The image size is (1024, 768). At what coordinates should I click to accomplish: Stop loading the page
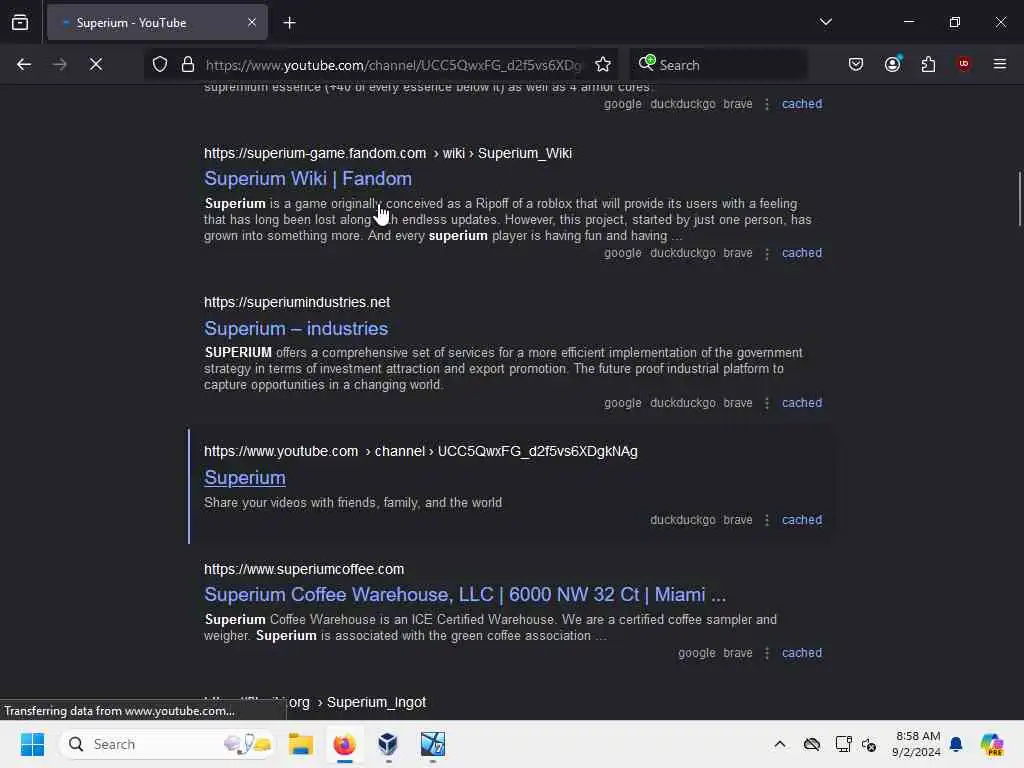pos(95,65)
